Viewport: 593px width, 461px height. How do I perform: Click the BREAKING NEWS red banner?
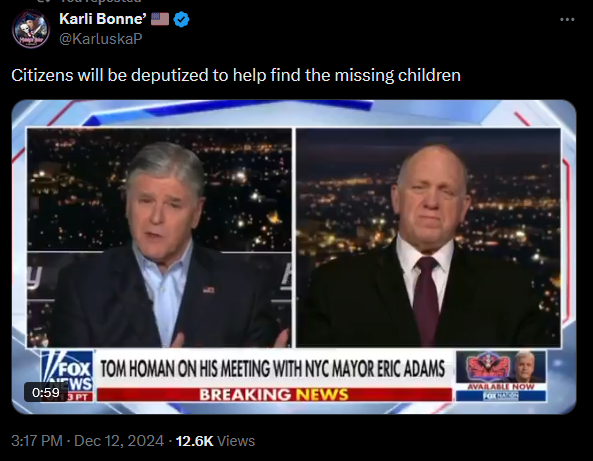pos(275,394)
